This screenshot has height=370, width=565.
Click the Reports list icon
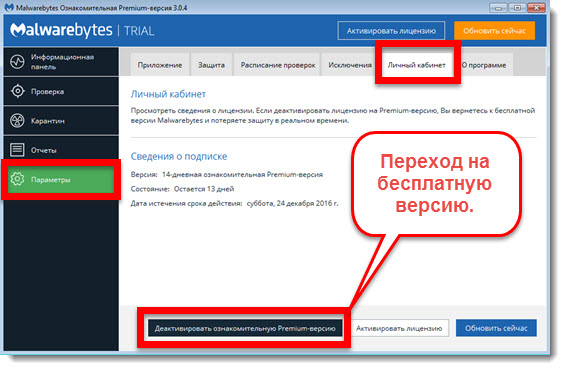coord(17,150)
